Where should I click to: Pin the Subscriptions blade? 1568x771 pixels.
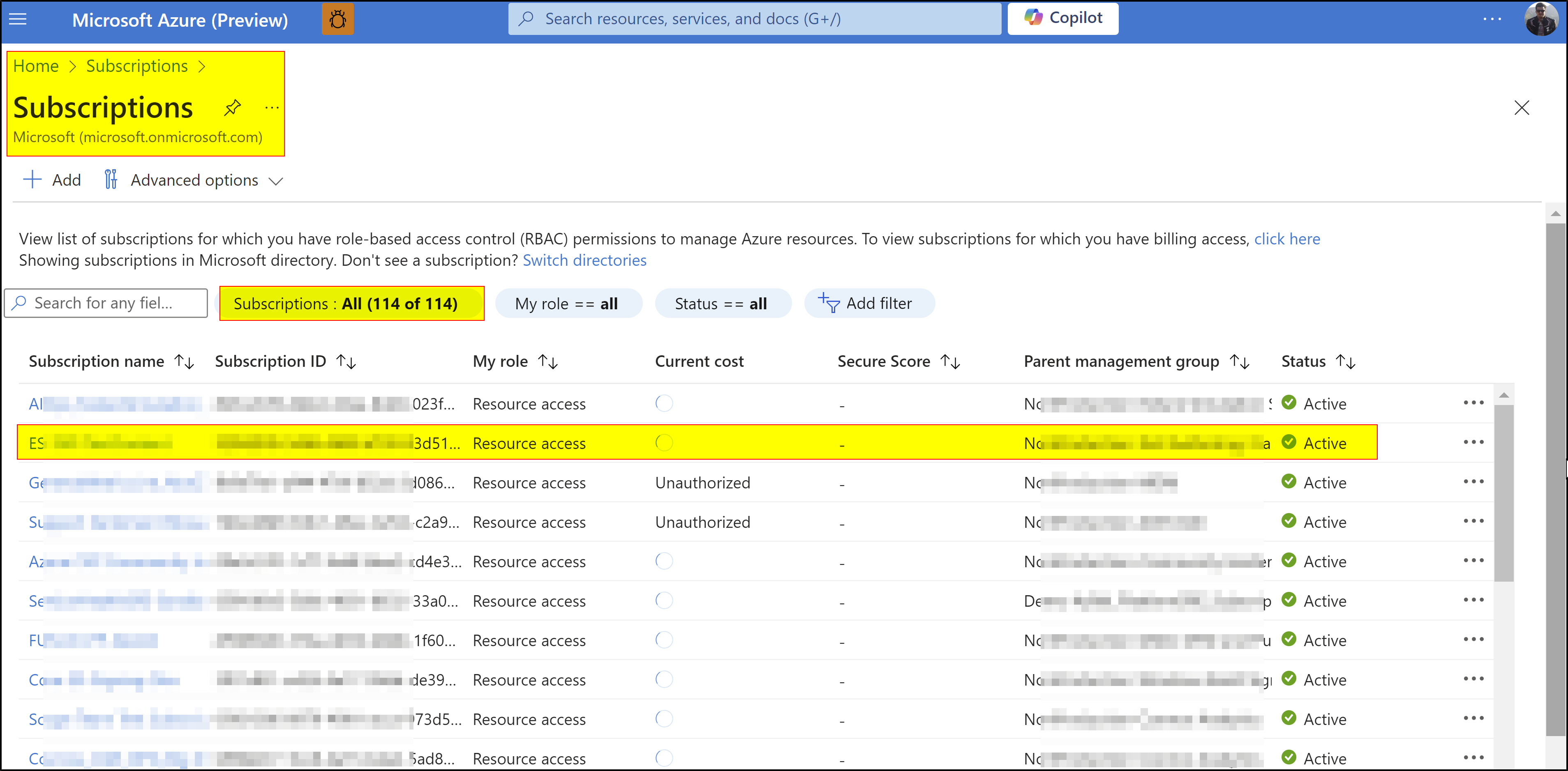pyautogui.click(x=232, y=108)
